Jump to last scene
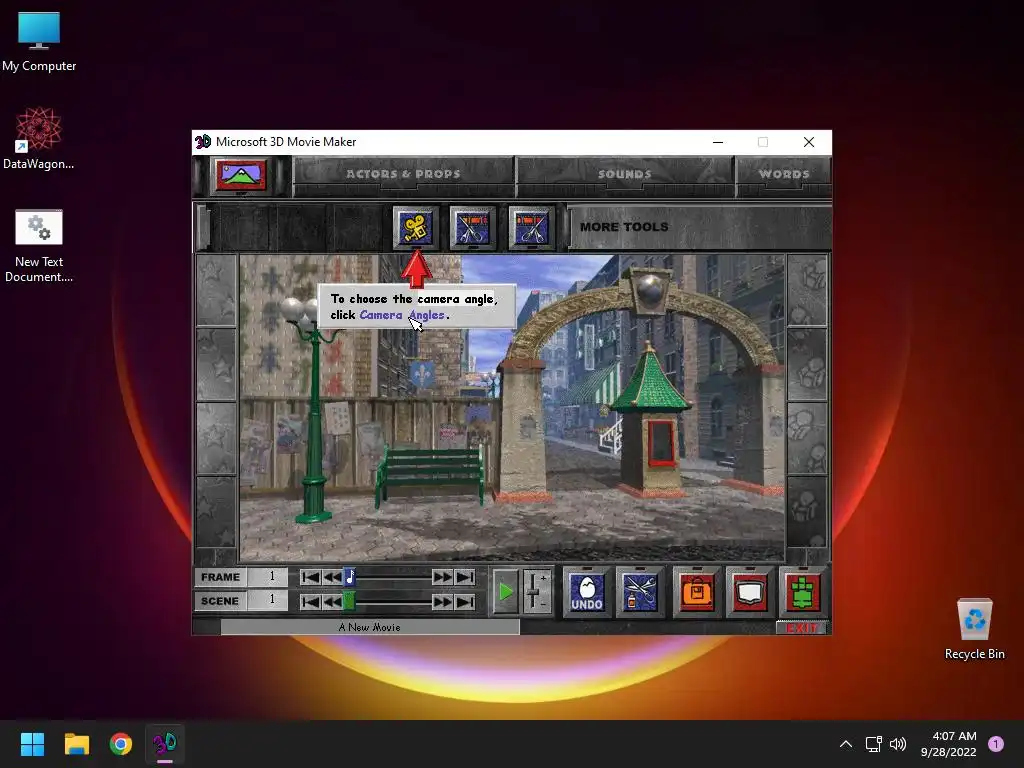The width and height of the screenshot is (1024, 768). coord(464,601)
